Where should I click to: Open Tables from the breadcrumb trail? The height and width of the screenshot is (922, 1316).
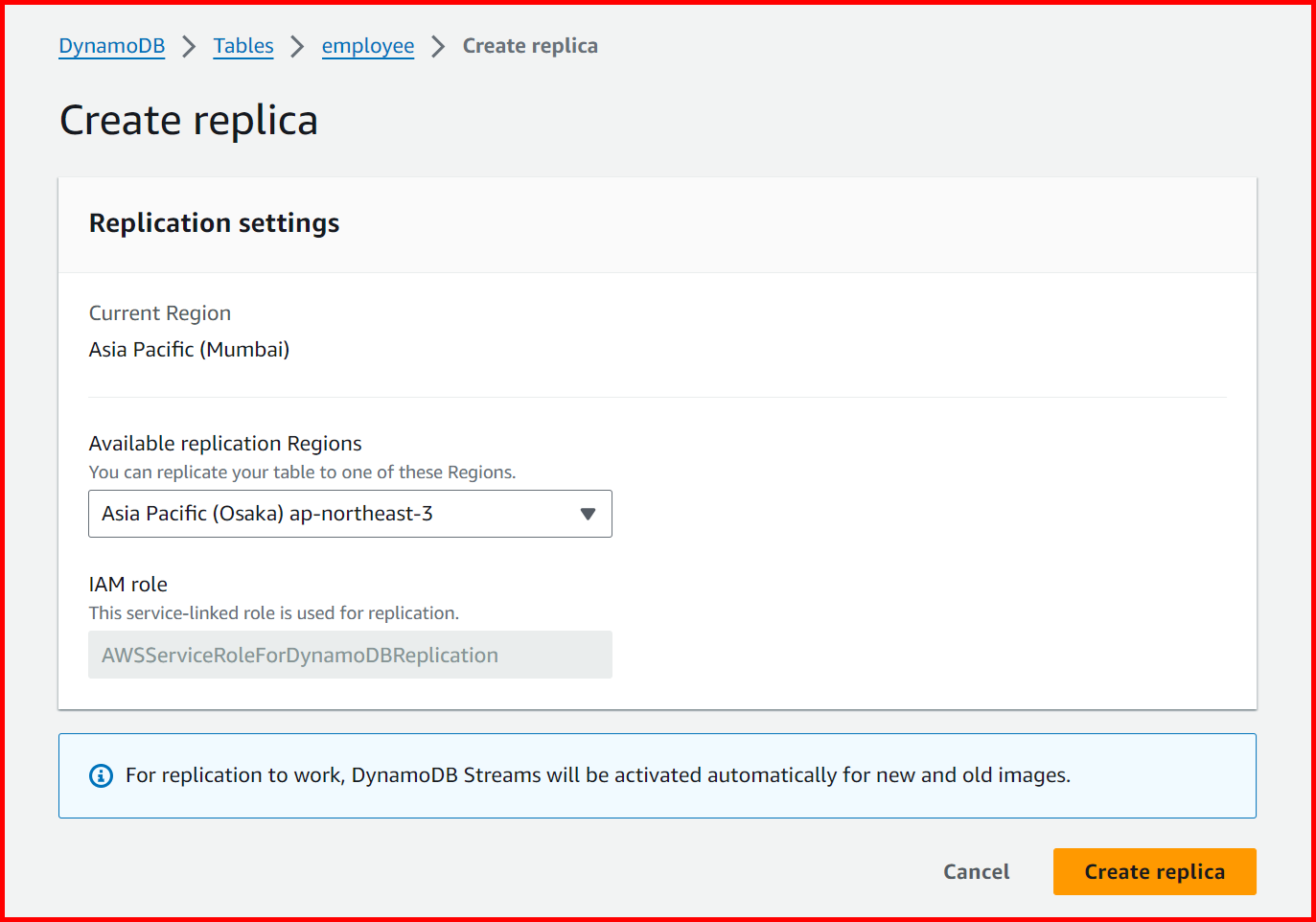coord(242,45)
